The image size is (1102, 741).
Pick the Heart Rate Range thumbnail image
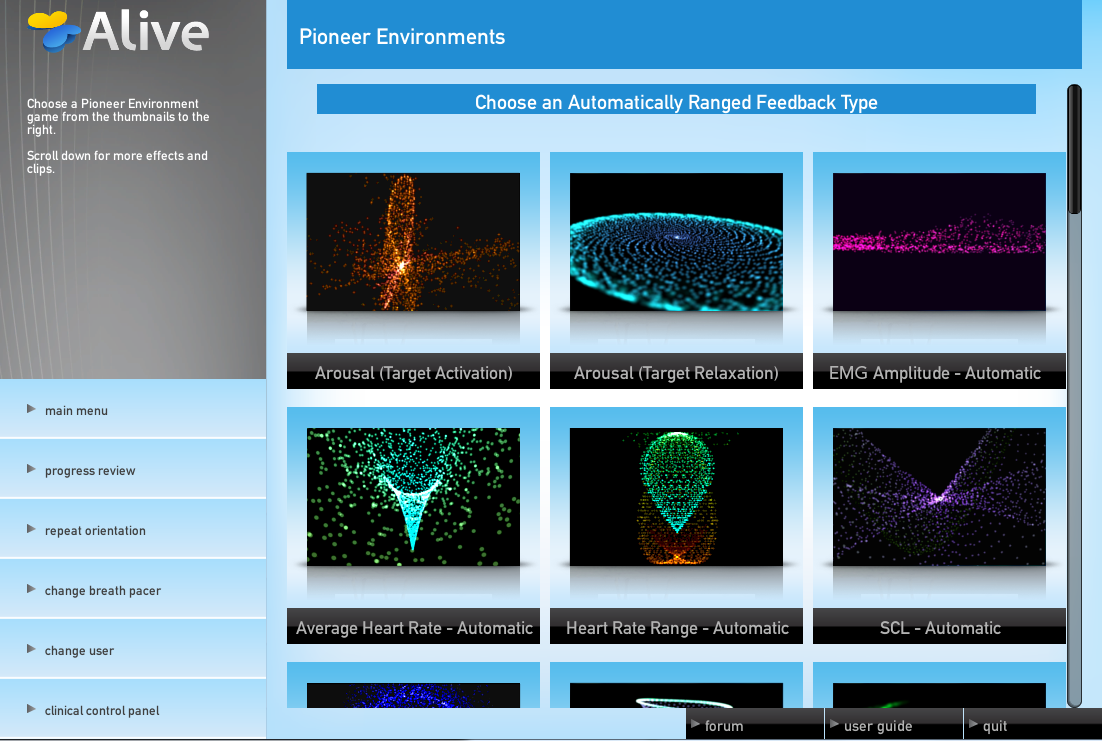coord(676,497)
